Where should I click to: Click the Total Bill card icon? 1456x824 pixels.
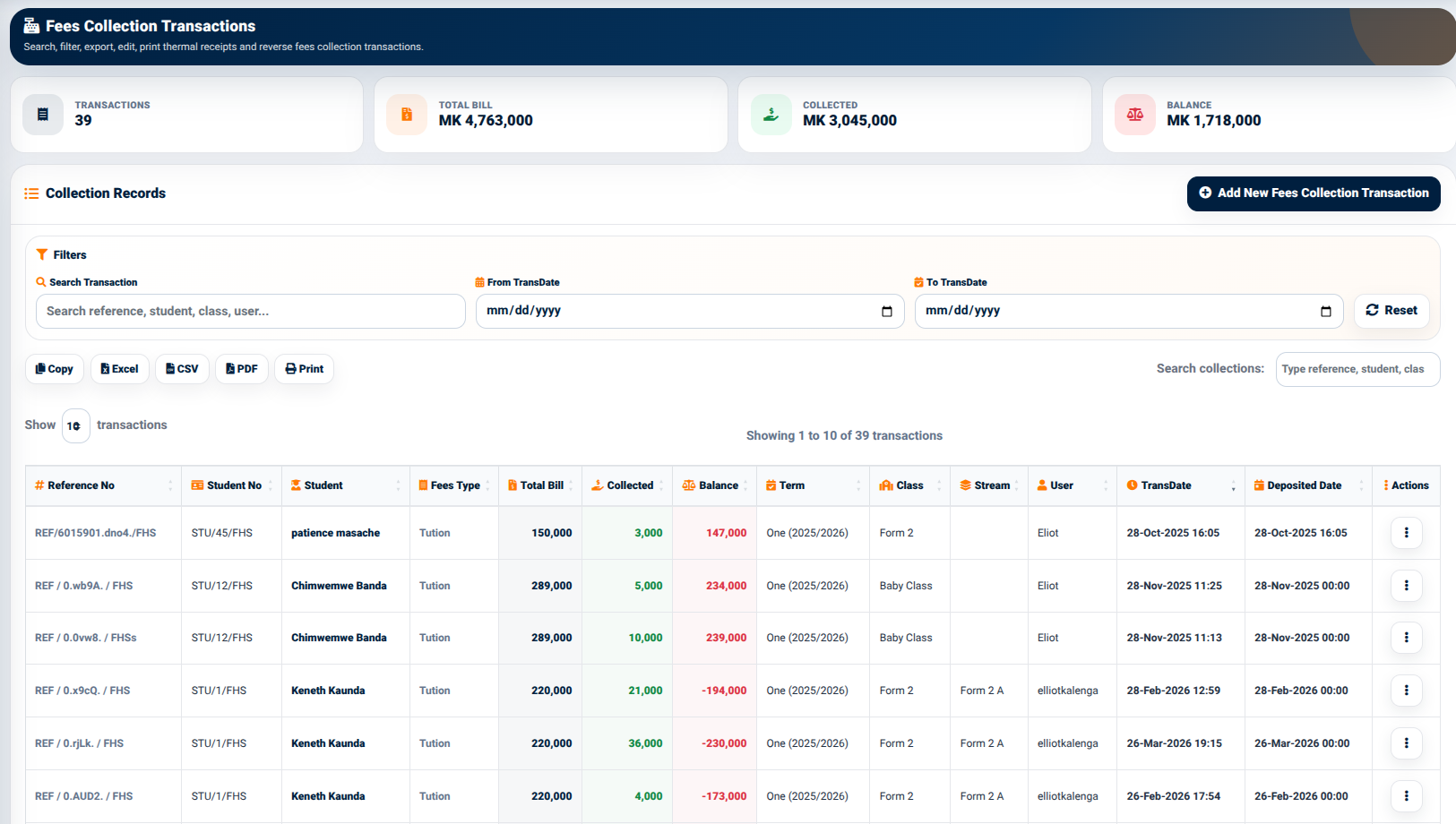pos(407,115)
